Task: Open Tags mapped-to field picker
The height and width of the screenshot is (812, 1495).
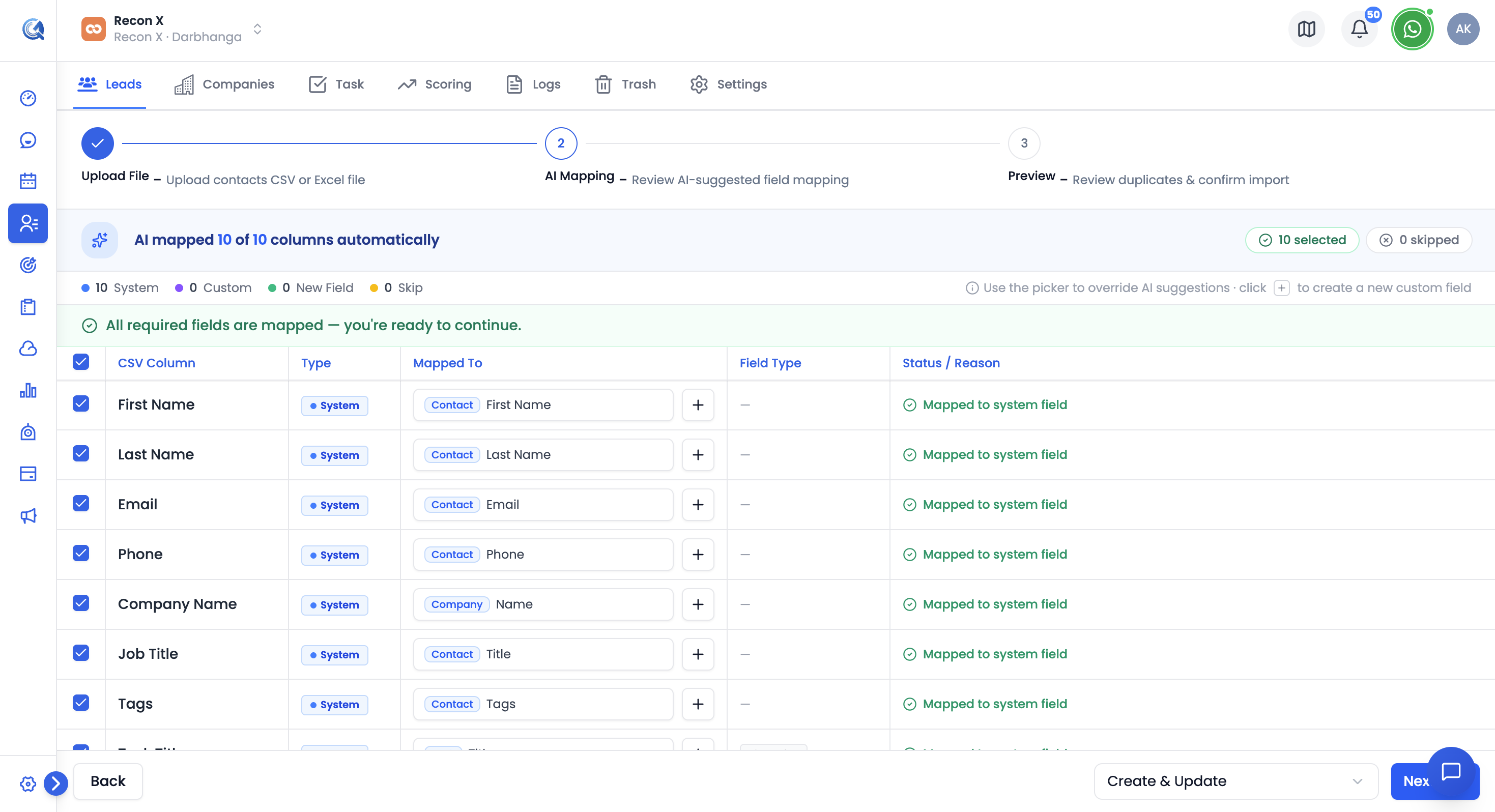Action: point(542,705)
